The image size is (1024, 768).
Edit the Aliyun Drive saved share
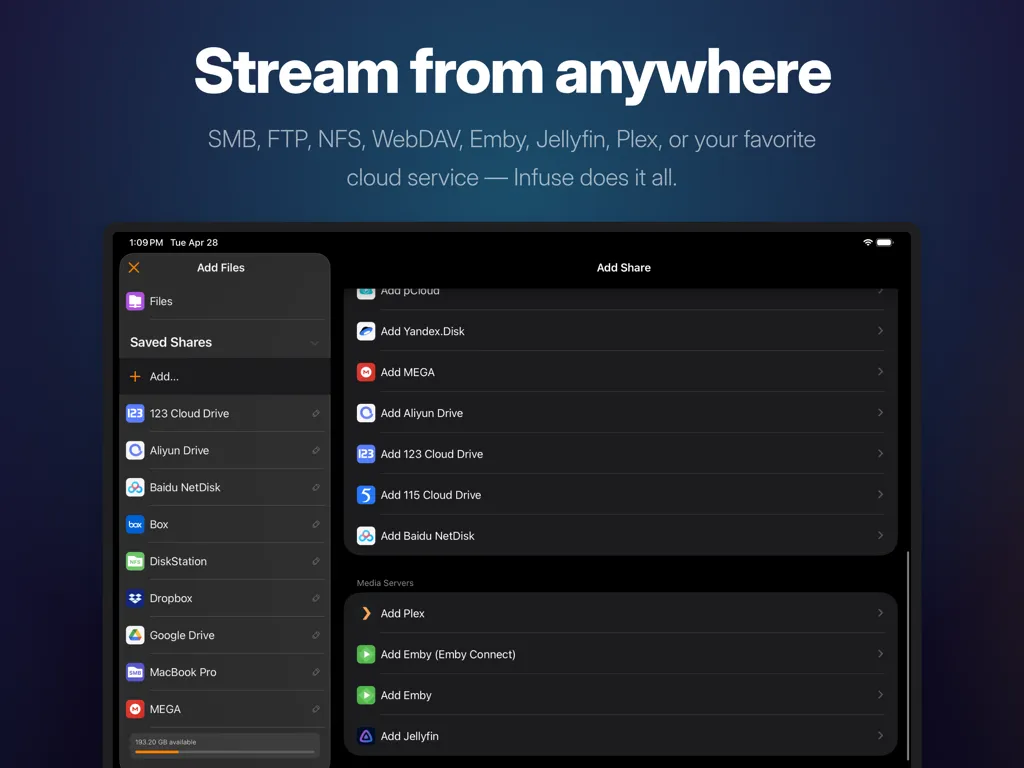[x=316, y=451]
